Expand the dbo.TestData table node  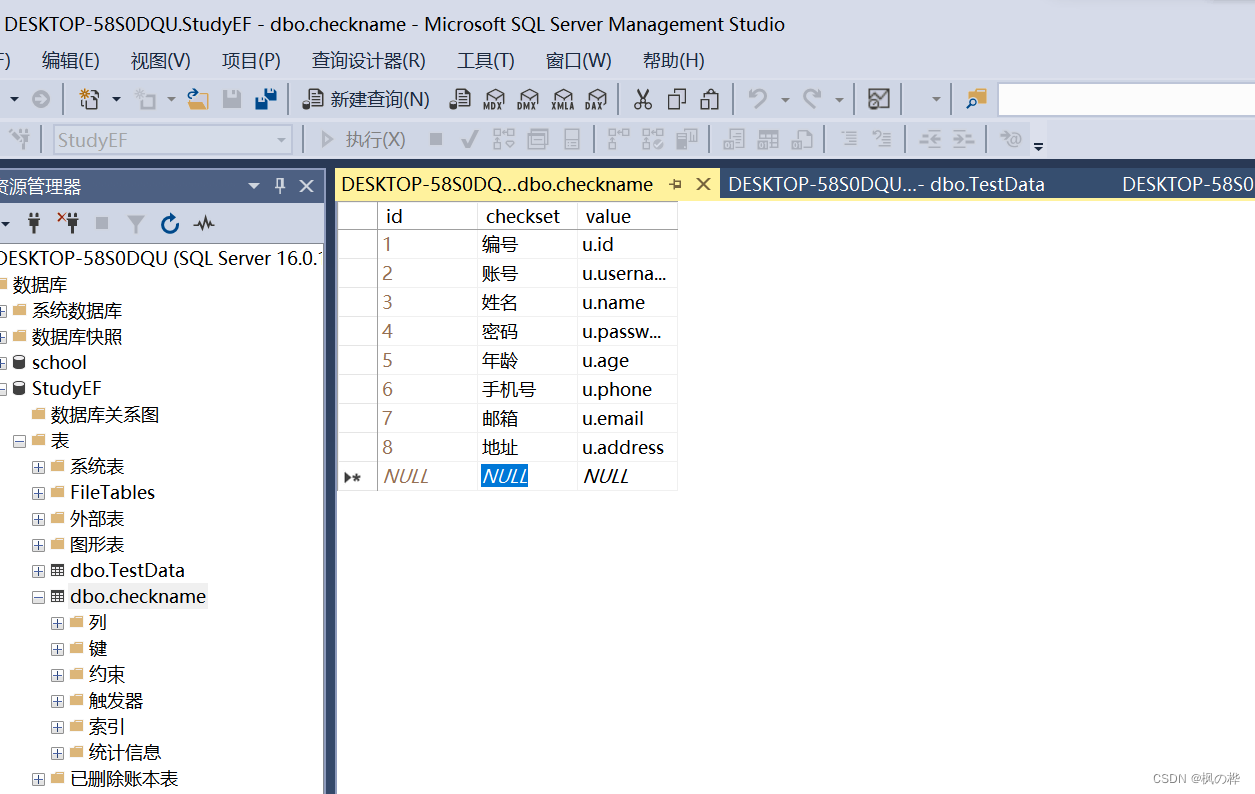coord(38,571)
